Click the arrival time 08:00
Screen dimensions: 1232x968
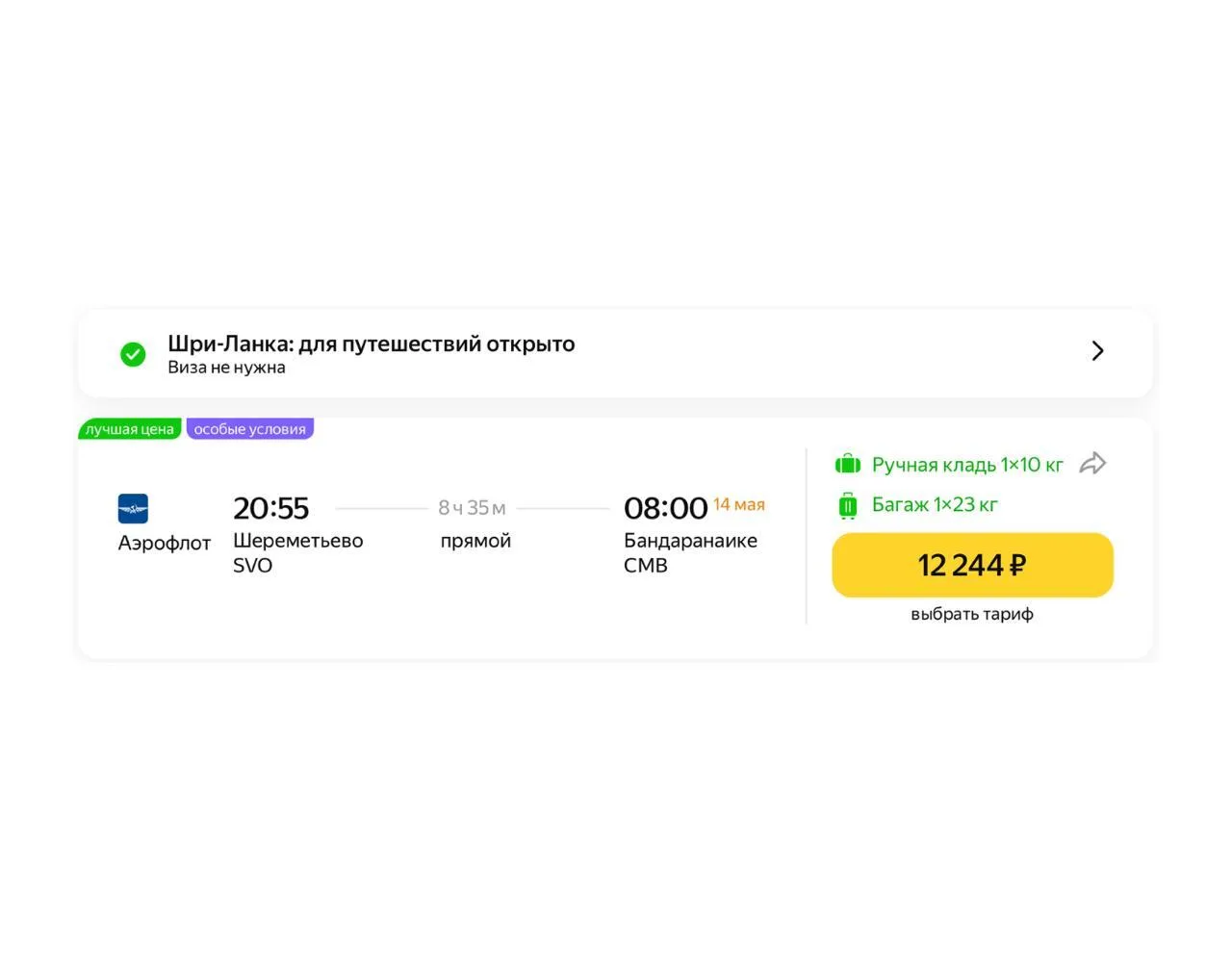665,508
